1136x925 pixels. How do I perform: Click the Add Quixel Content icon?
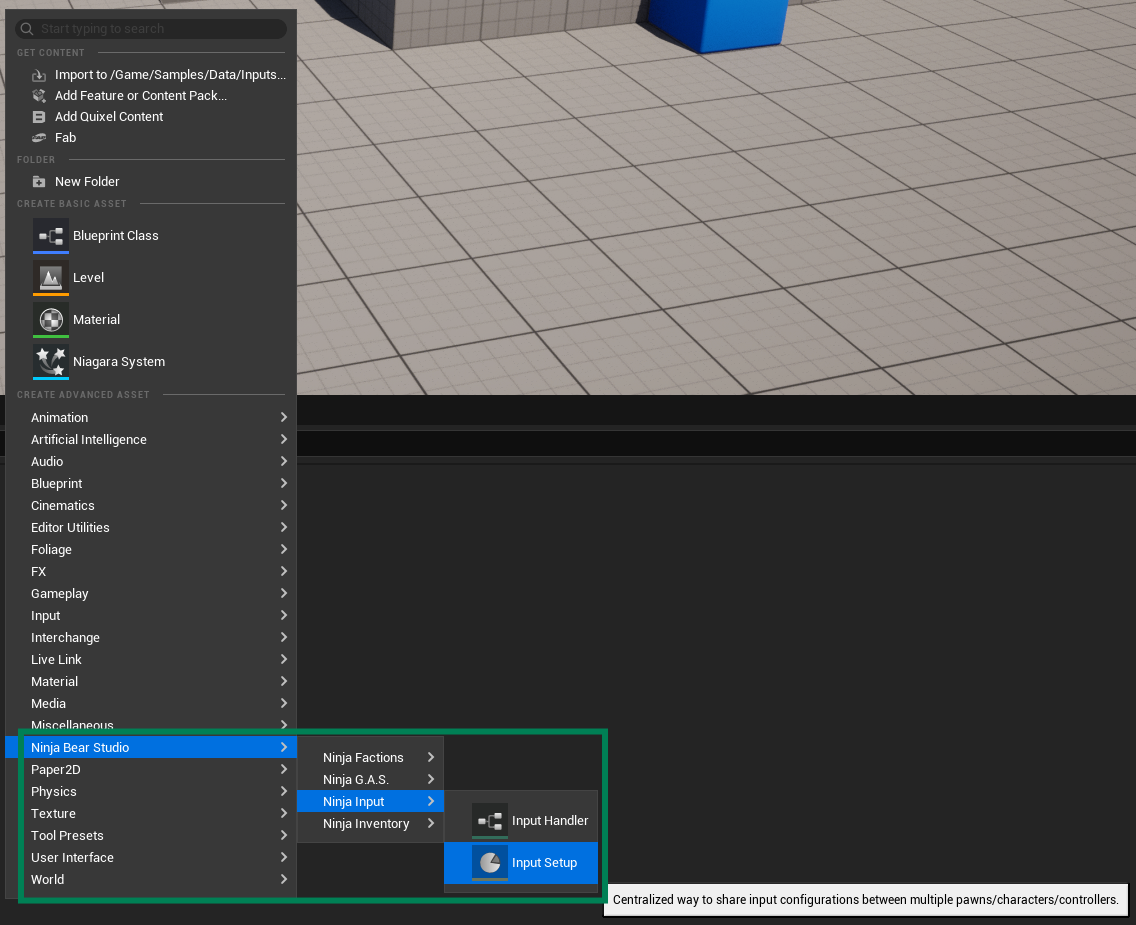(x=39, y=117)
